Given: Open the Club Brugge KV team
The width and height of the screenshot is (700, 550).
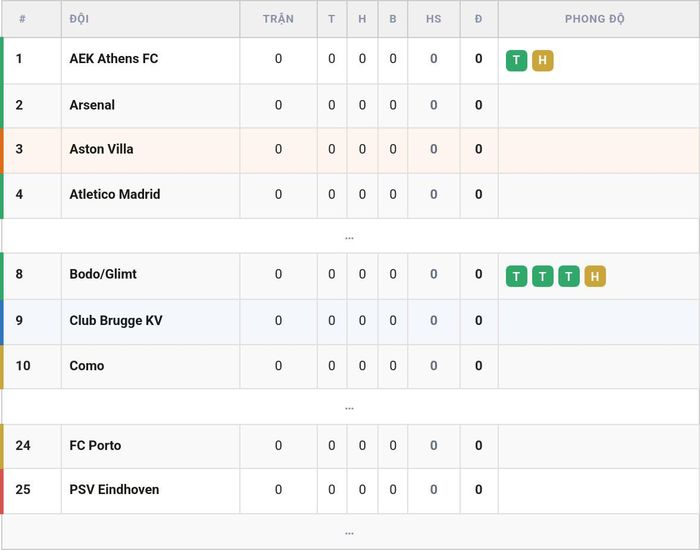Looking at the screenshot, I should click(116, 321).
